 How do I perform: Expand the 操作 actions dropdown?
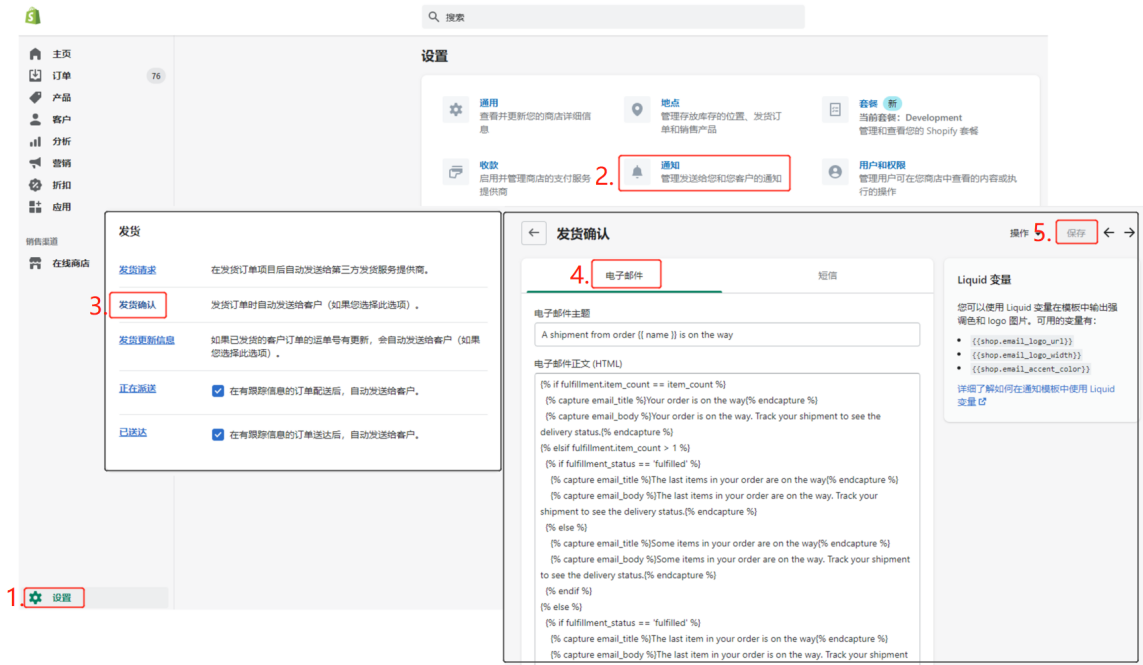coord(1024,233)
